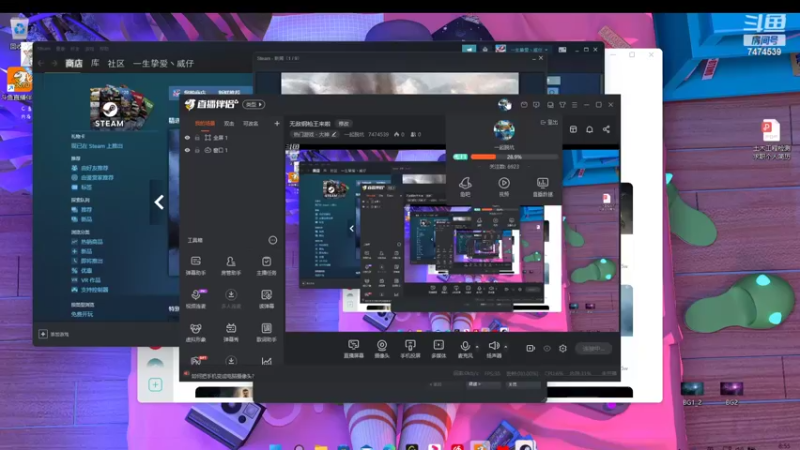Open the 读弹幕 tool icon
The height and width of the screenshot is (450, 800).
click(266, 299)
